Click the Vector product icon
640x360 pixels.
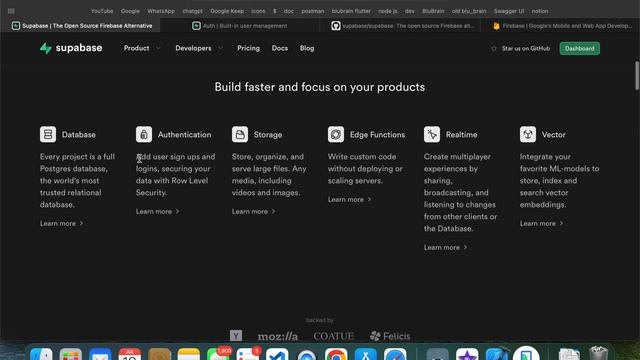coord(527,134)
